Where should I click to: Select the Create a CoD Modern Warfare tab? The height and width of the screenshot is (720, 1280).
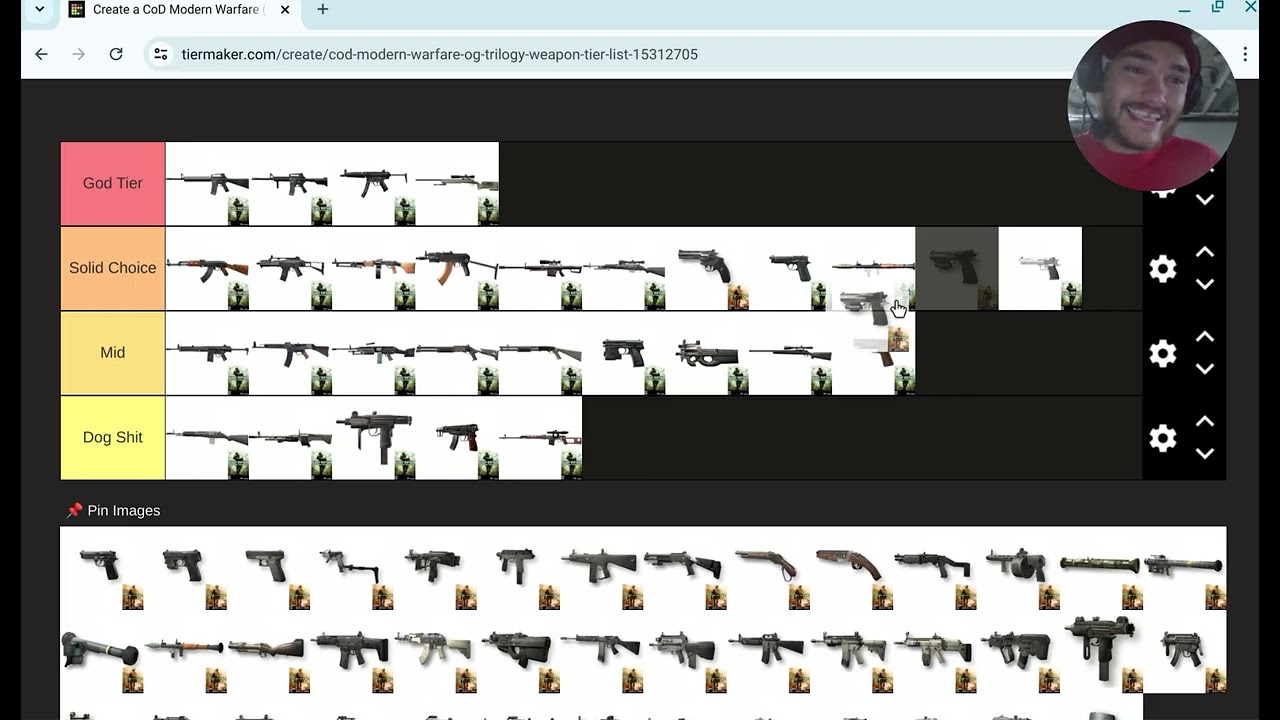click(178, 10)
